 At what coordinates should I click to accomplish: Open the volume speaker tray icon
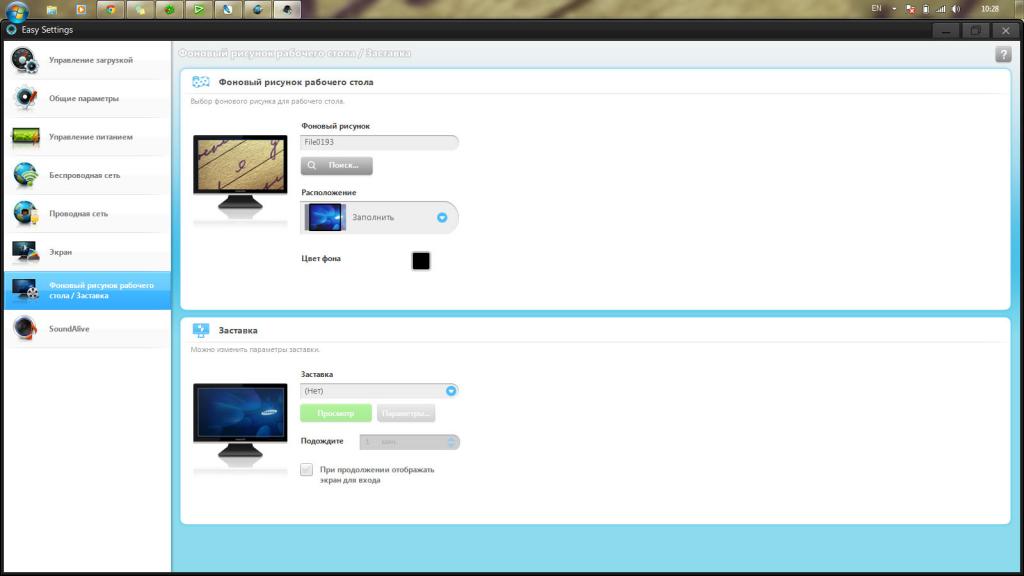point(956,9)
